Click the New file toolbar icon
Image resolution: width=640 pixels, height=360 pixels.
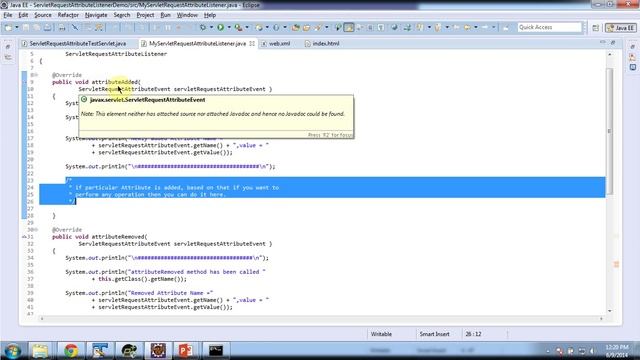click(8, 27)
